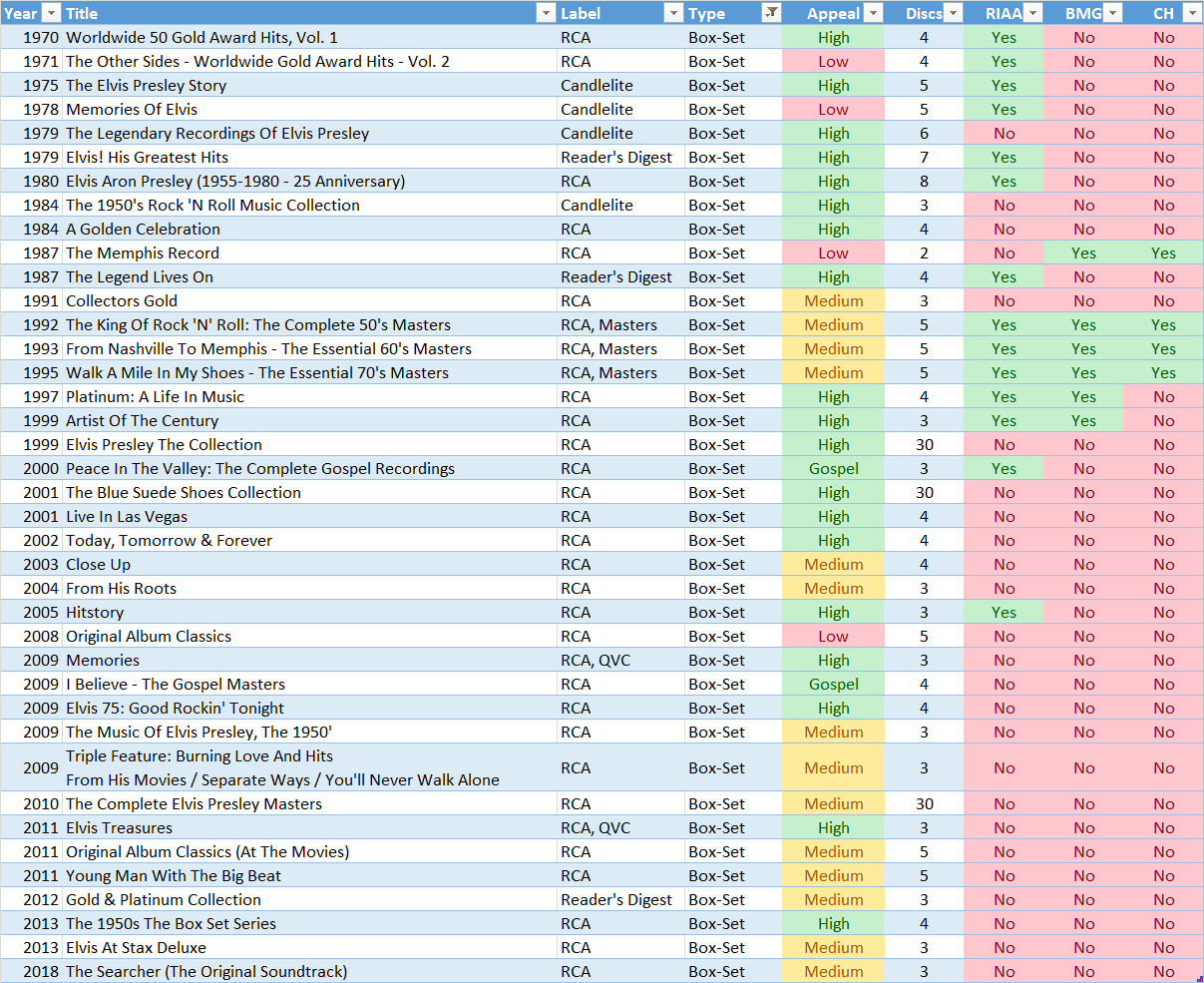Click the BMG 'Yes' cell for 'Artist Of The Century'

coord(1083,420)
